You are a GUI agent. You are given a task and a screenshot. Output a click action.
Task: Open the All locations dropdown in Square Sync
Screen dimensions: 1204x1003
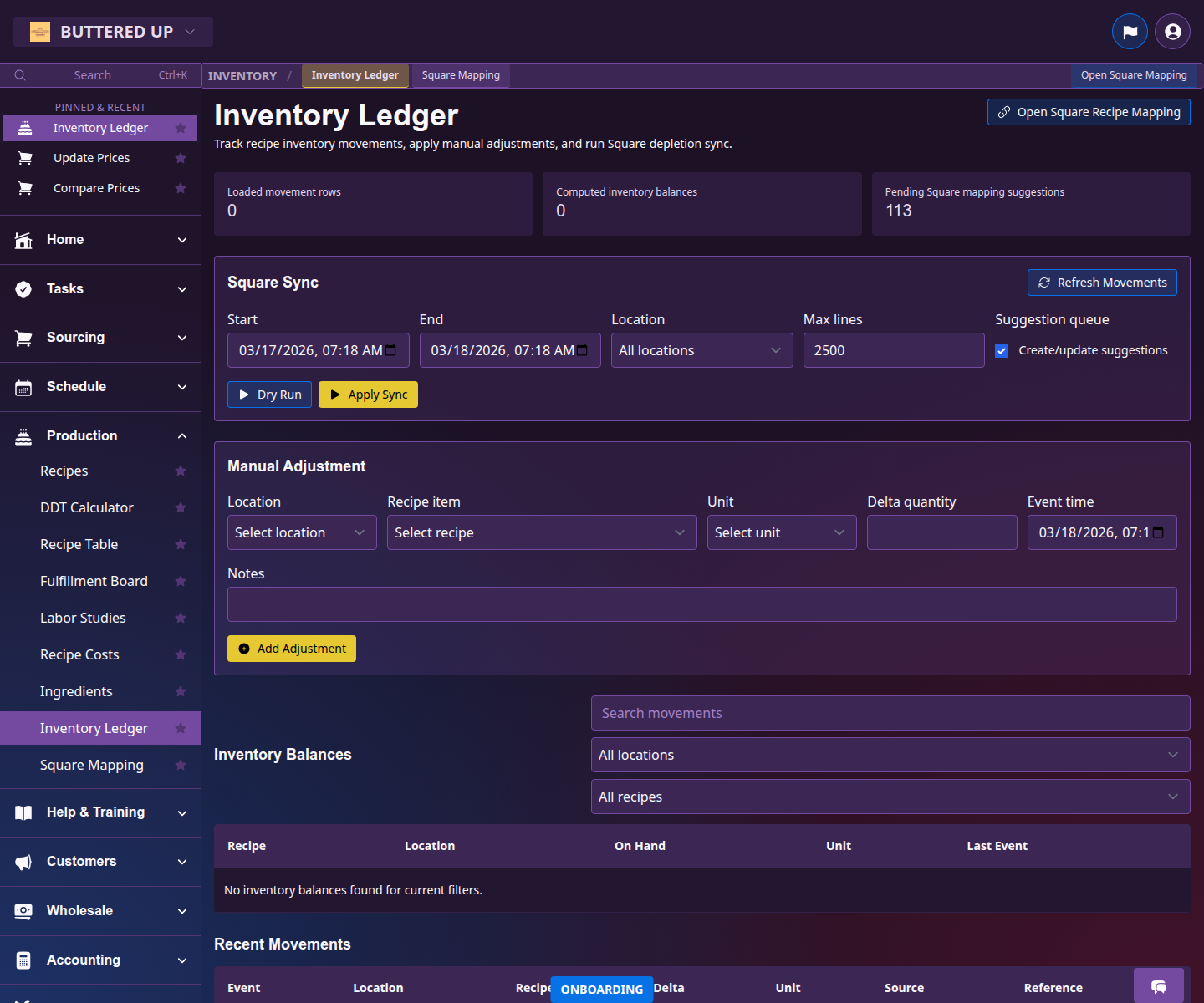(x=701, y=350)
